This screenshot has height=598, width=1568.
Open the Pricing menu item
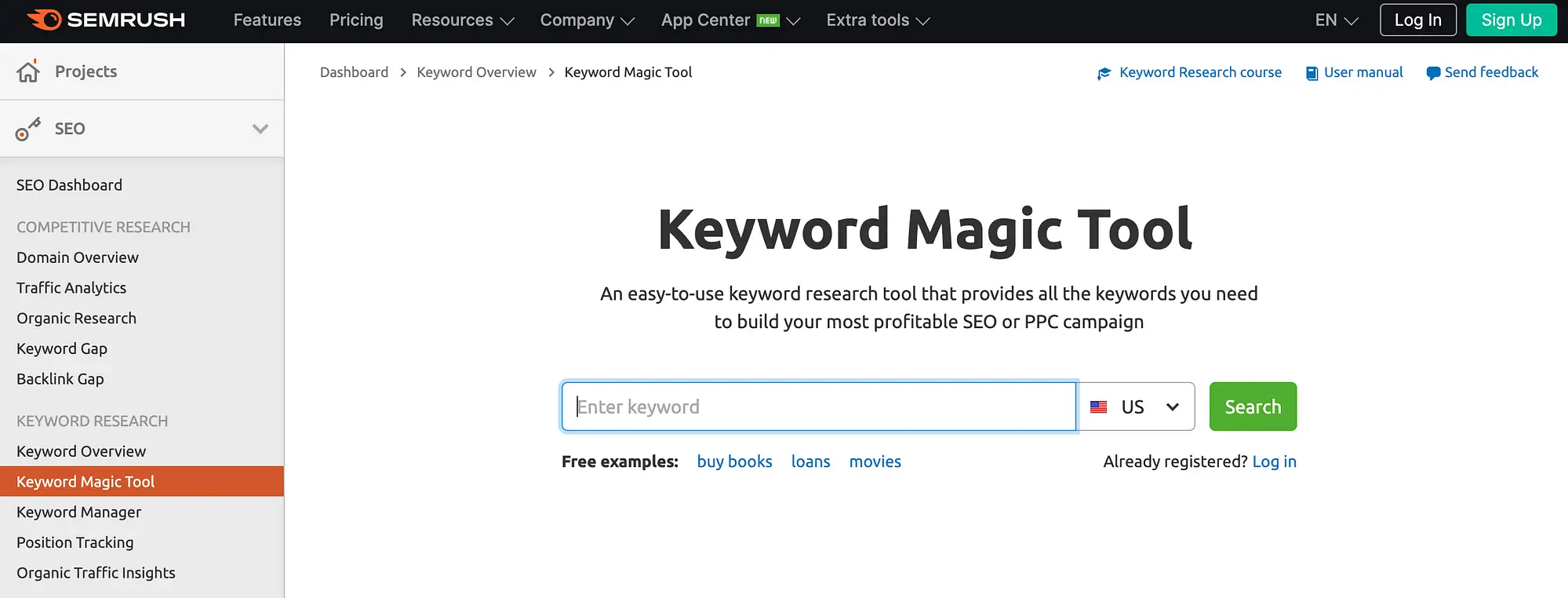(x=356, y=20)
